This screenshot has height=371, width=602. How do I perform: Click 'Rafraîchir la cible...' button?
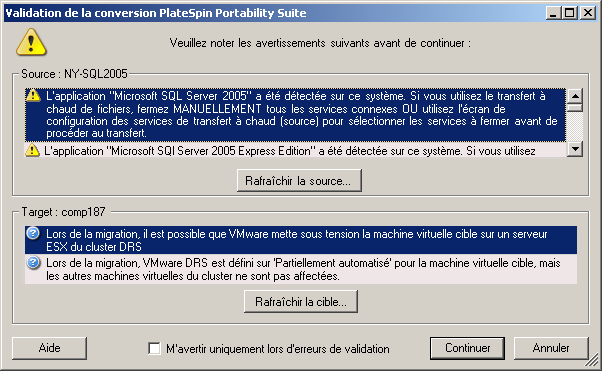(301, 301)
